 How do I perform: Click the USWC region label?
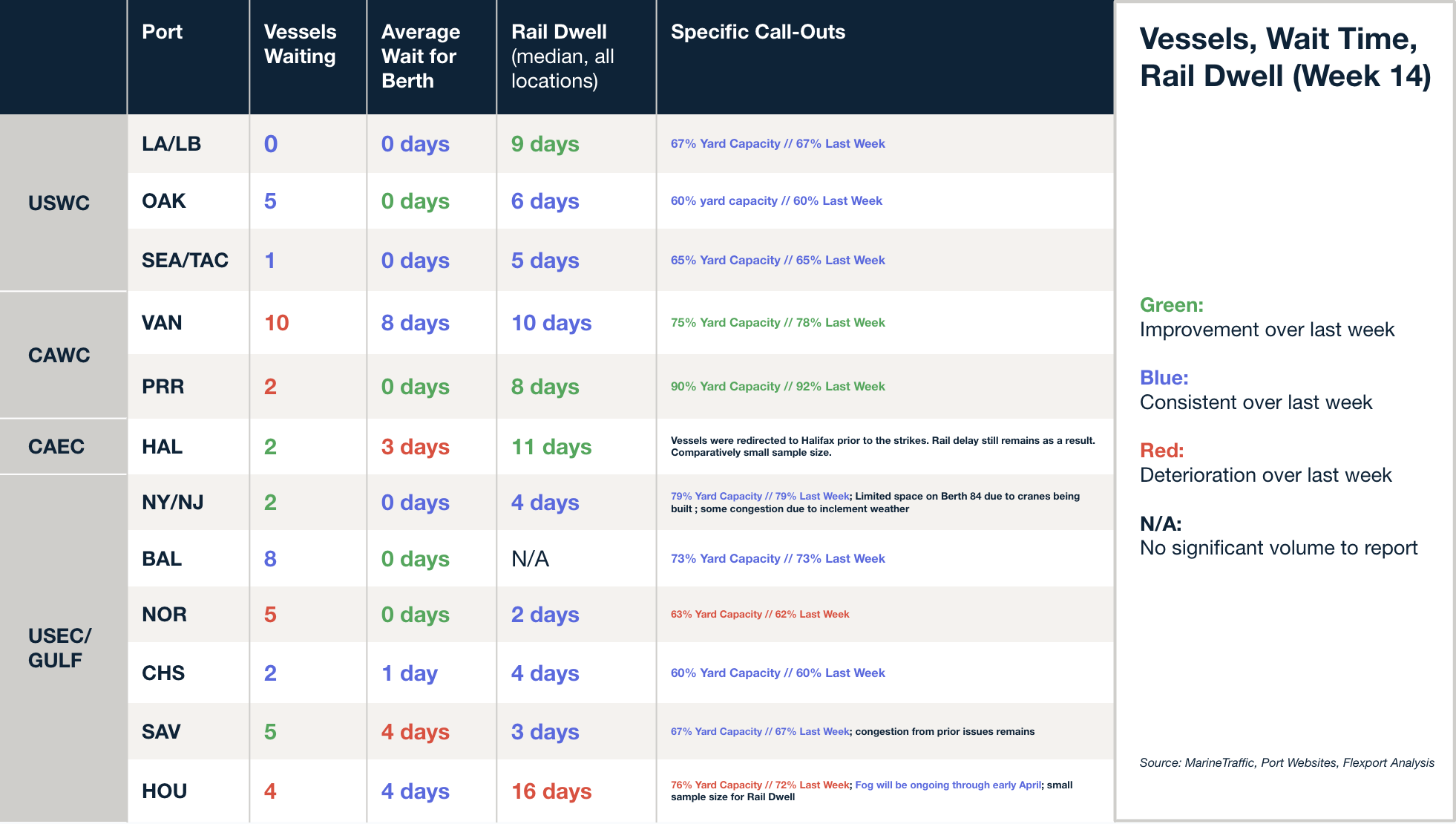pos(59,203)
